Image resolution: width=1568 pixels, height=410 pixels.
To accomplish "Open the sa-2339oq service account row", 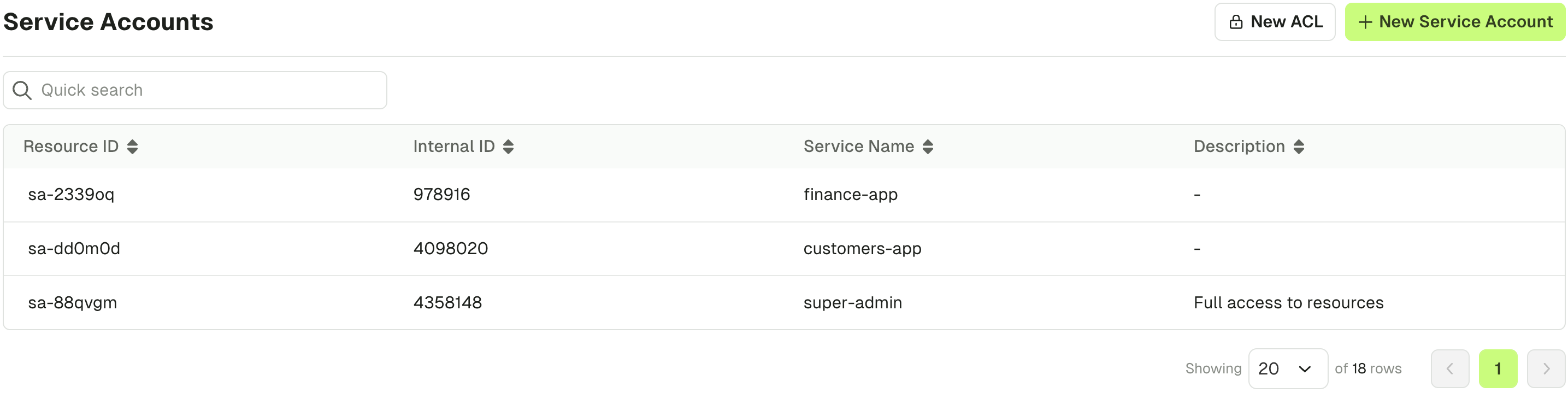I will (784, 194).
